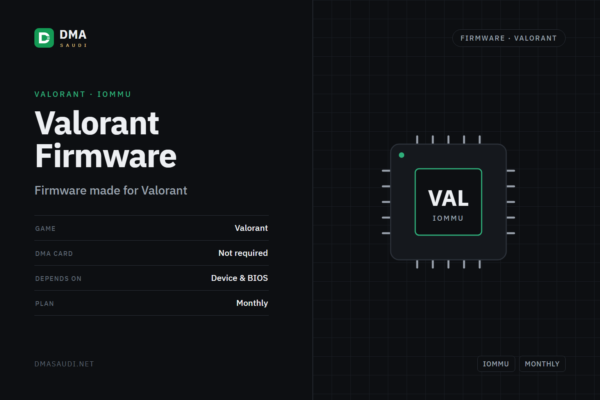Click the 'Valorant' game value
The height and width of the screenshot is (400, 600).
point(251,228)
